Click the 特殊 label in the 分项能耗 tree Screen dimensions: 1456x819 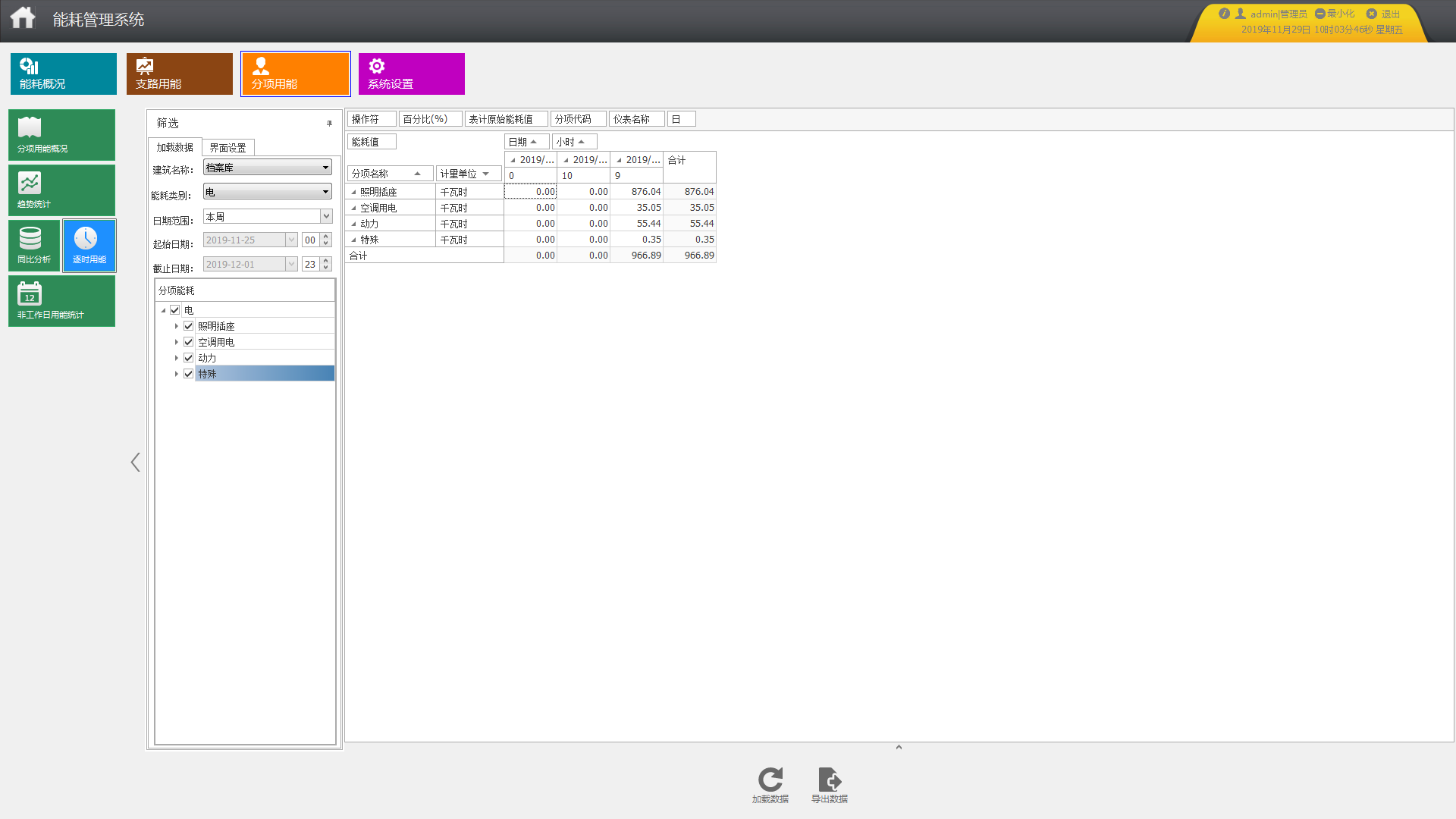pyautogui.click(x=207, y=374)
